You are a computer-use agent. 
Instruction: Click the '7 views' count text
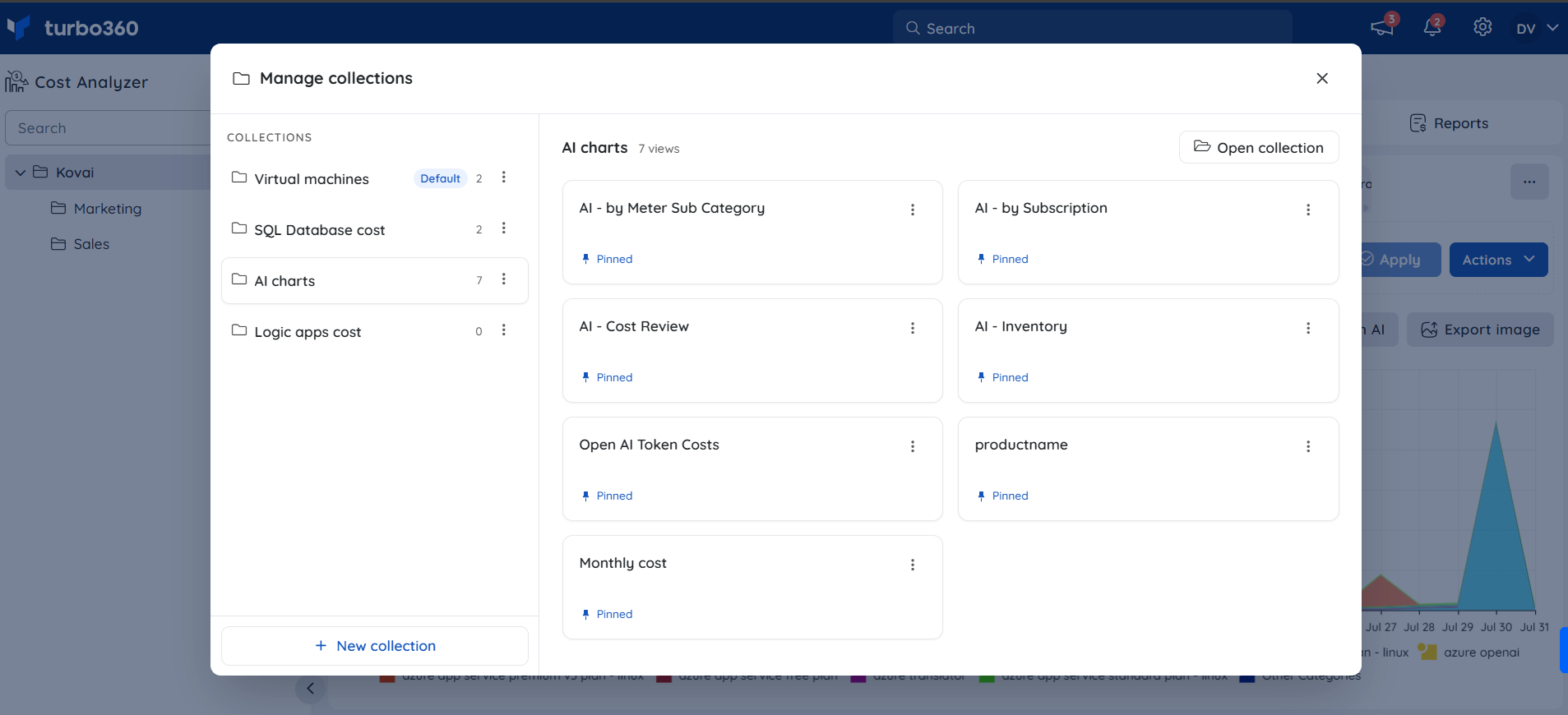(x=659, y=149)
